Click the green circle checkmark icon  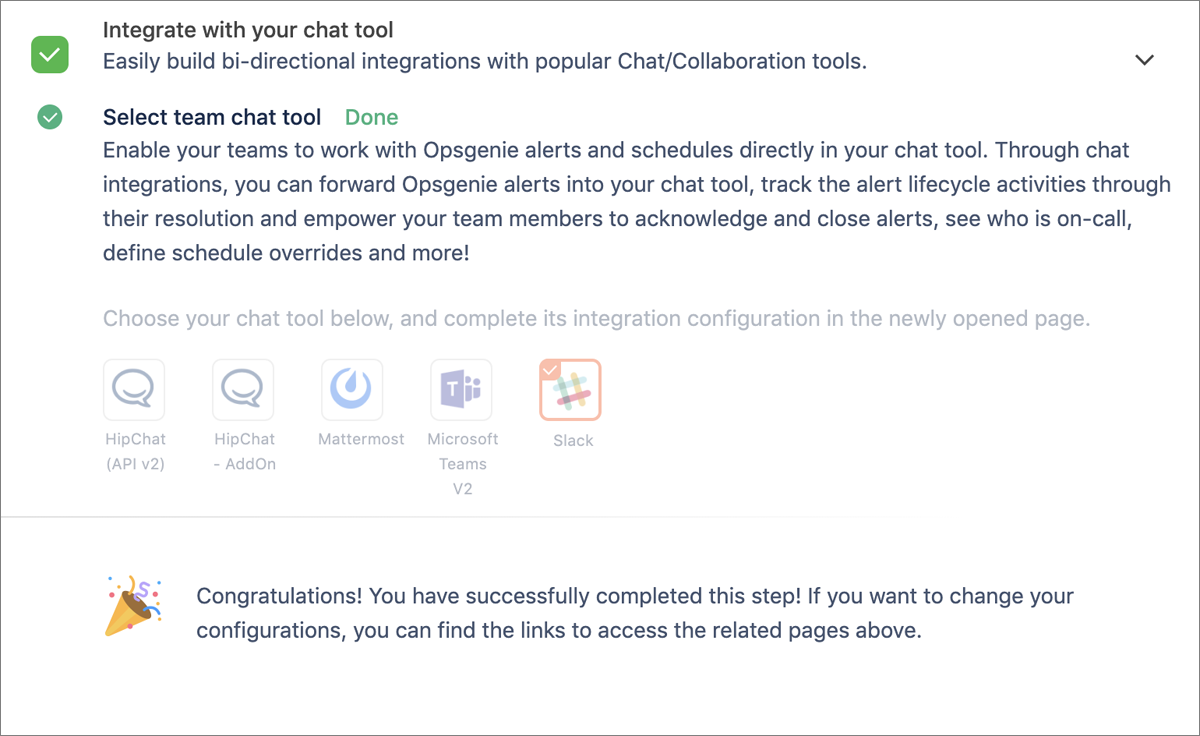pyautogui.click(x=49, y=117)
